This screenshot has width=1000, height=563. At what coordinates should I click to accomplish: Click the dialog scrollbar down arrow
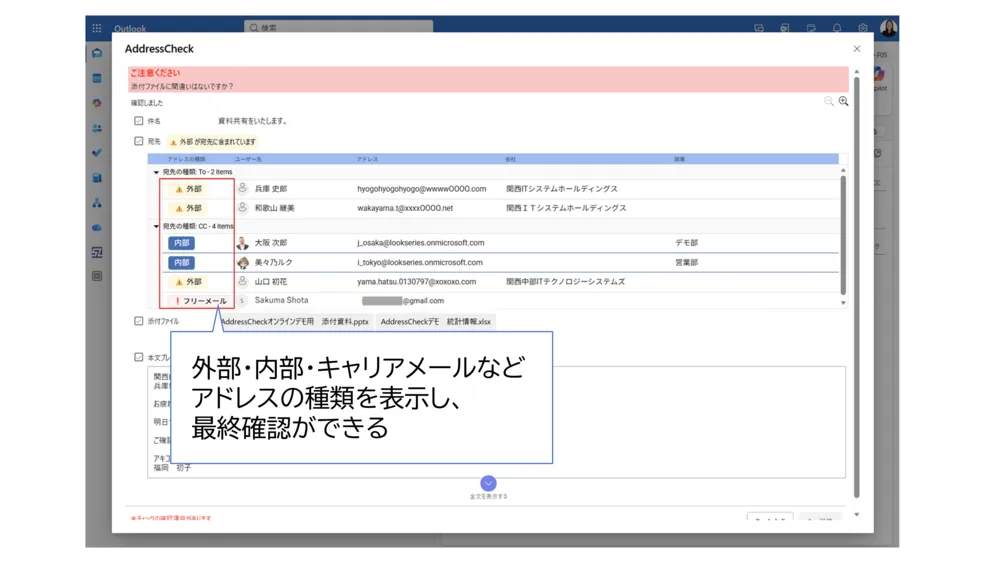[857, 515]
